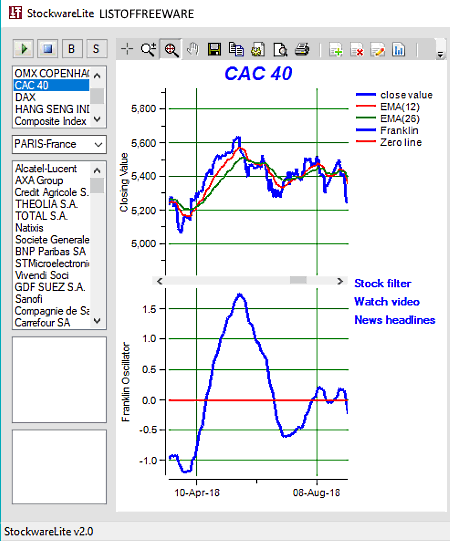Copy chart using the copy icon

[x=236, y=49]
